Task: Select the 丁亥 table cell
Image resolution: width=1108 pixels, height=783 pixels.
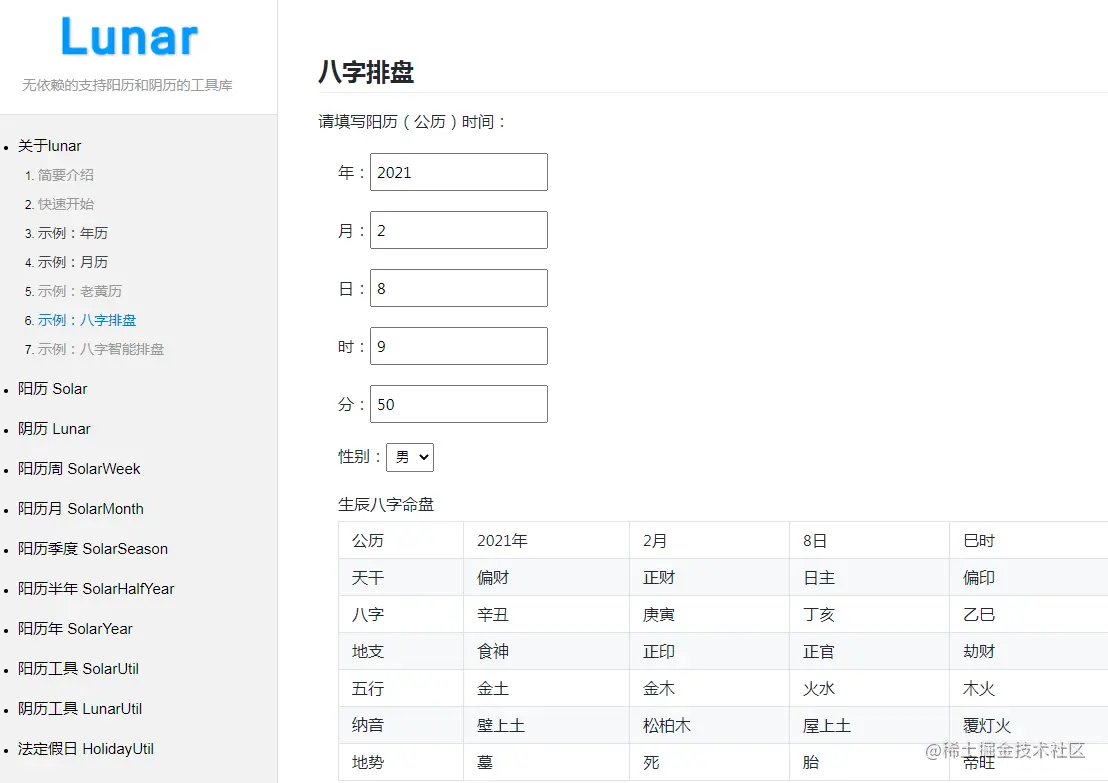Action: pyautogui.click(x=869, y=614)
